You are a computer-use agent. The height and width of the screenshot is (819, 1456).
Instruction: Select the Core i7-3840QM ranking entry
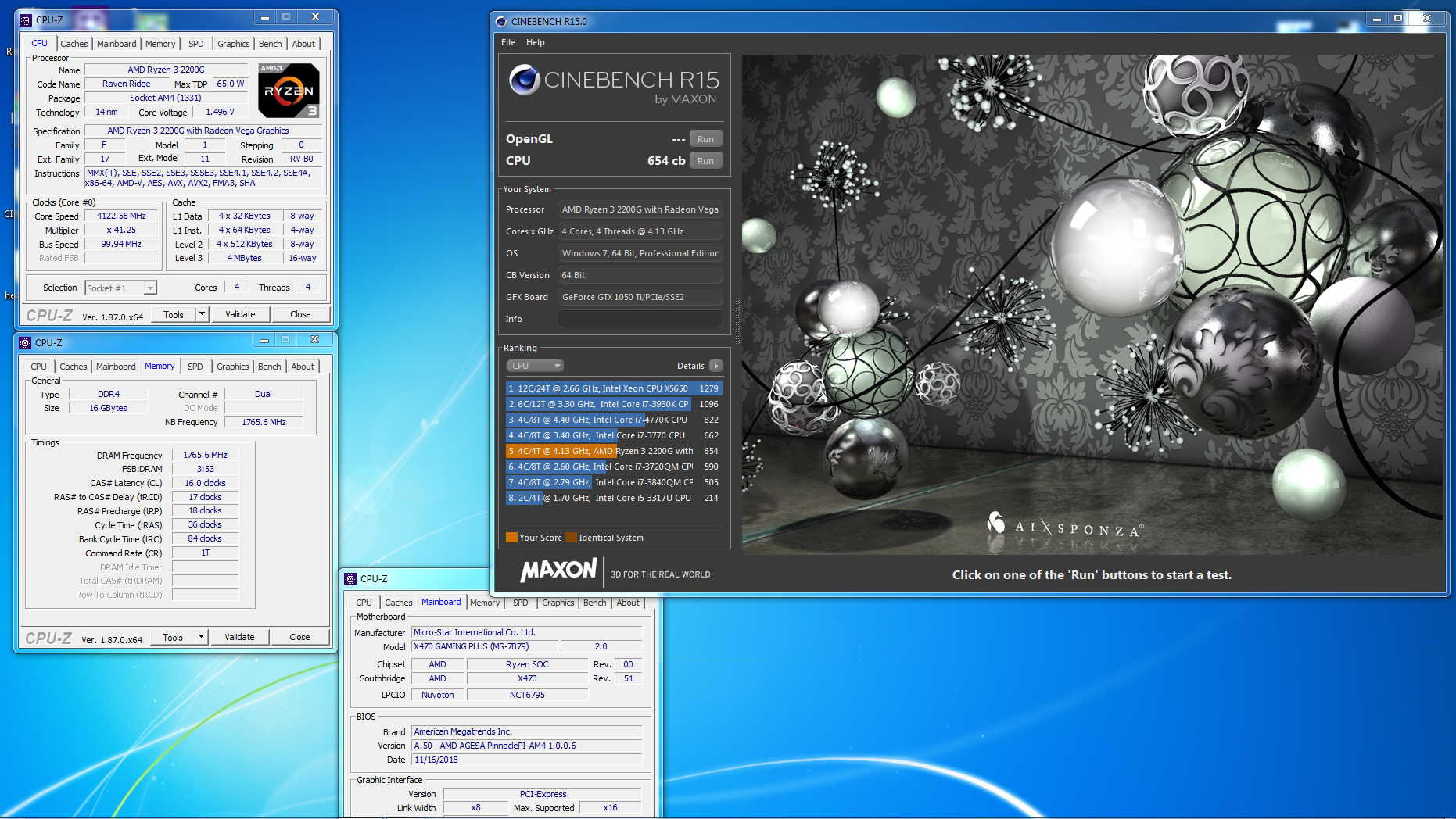click(614, 482)
